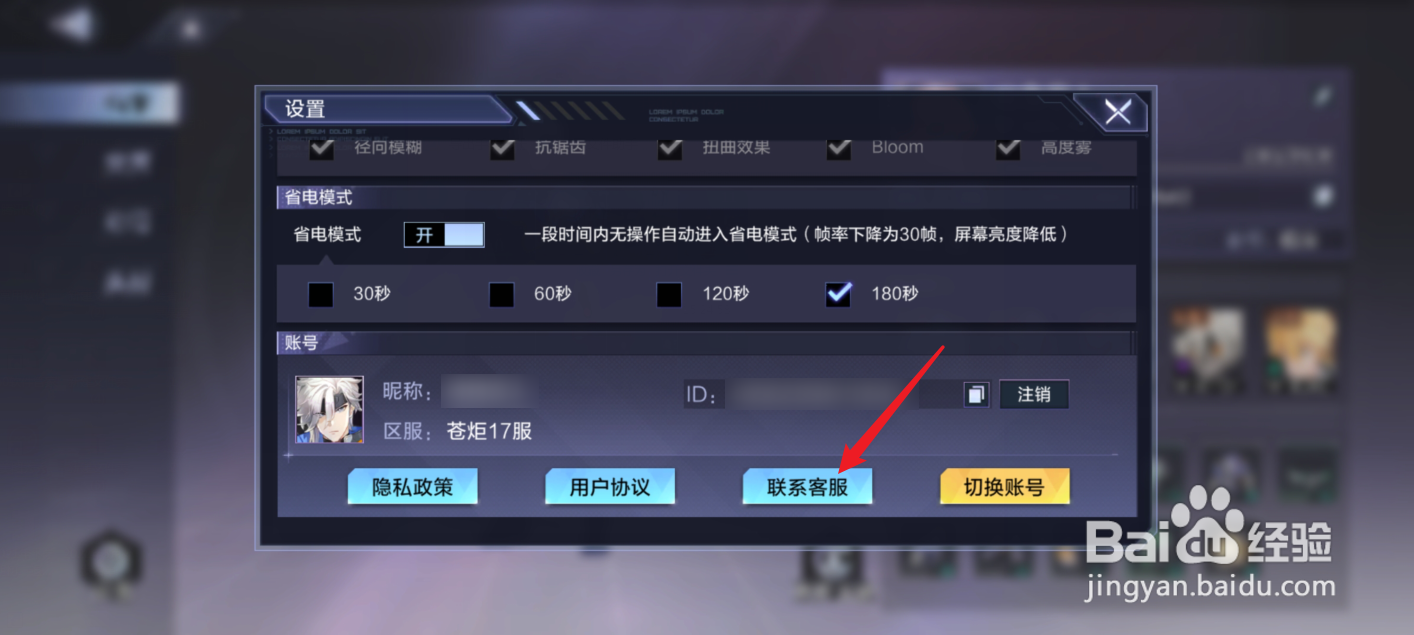Toggle the 高度雾 checkbox
The image size is (1414, 635).
click(x=1008, y=148)
